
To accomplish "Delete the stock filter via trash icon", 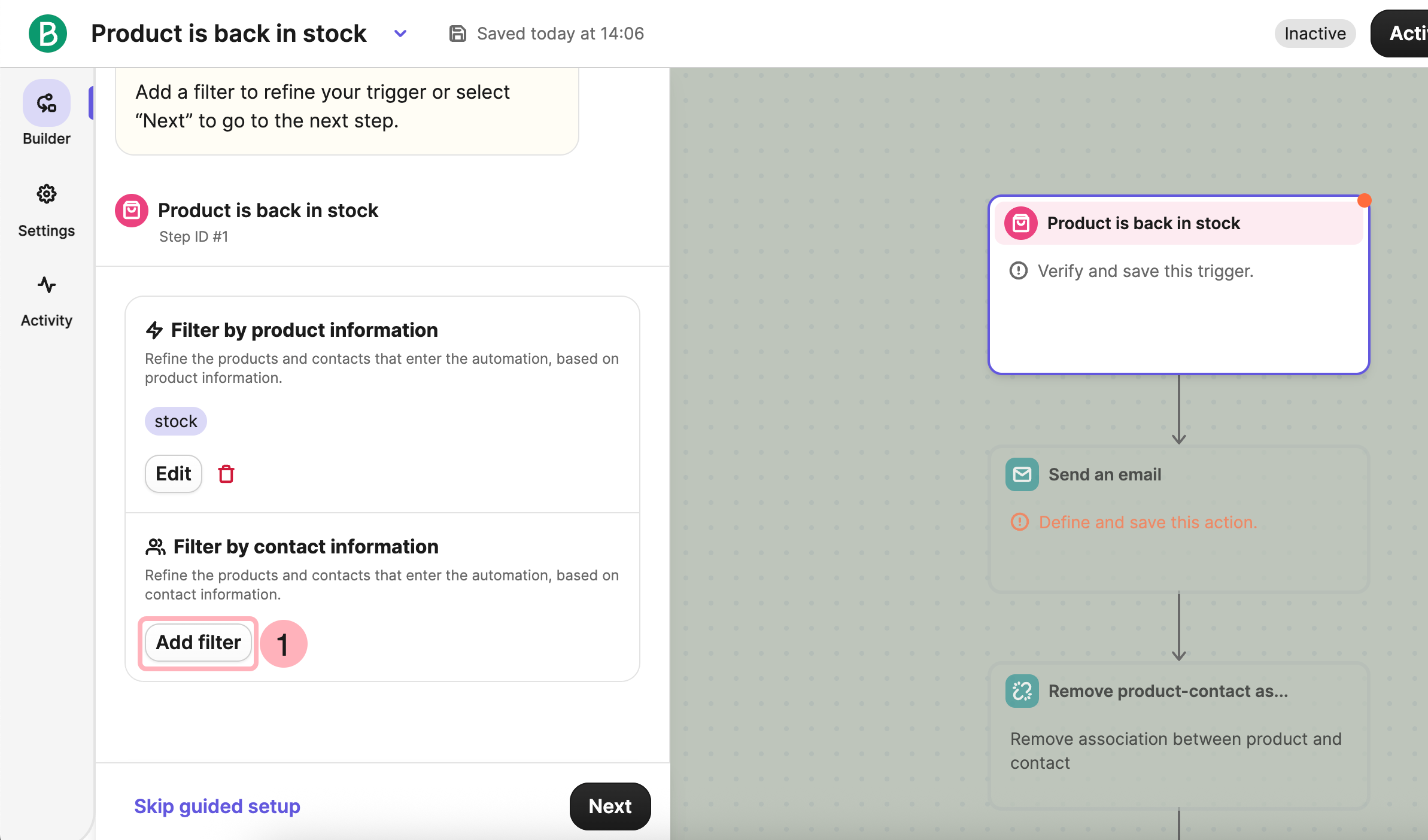I will 226,474.
